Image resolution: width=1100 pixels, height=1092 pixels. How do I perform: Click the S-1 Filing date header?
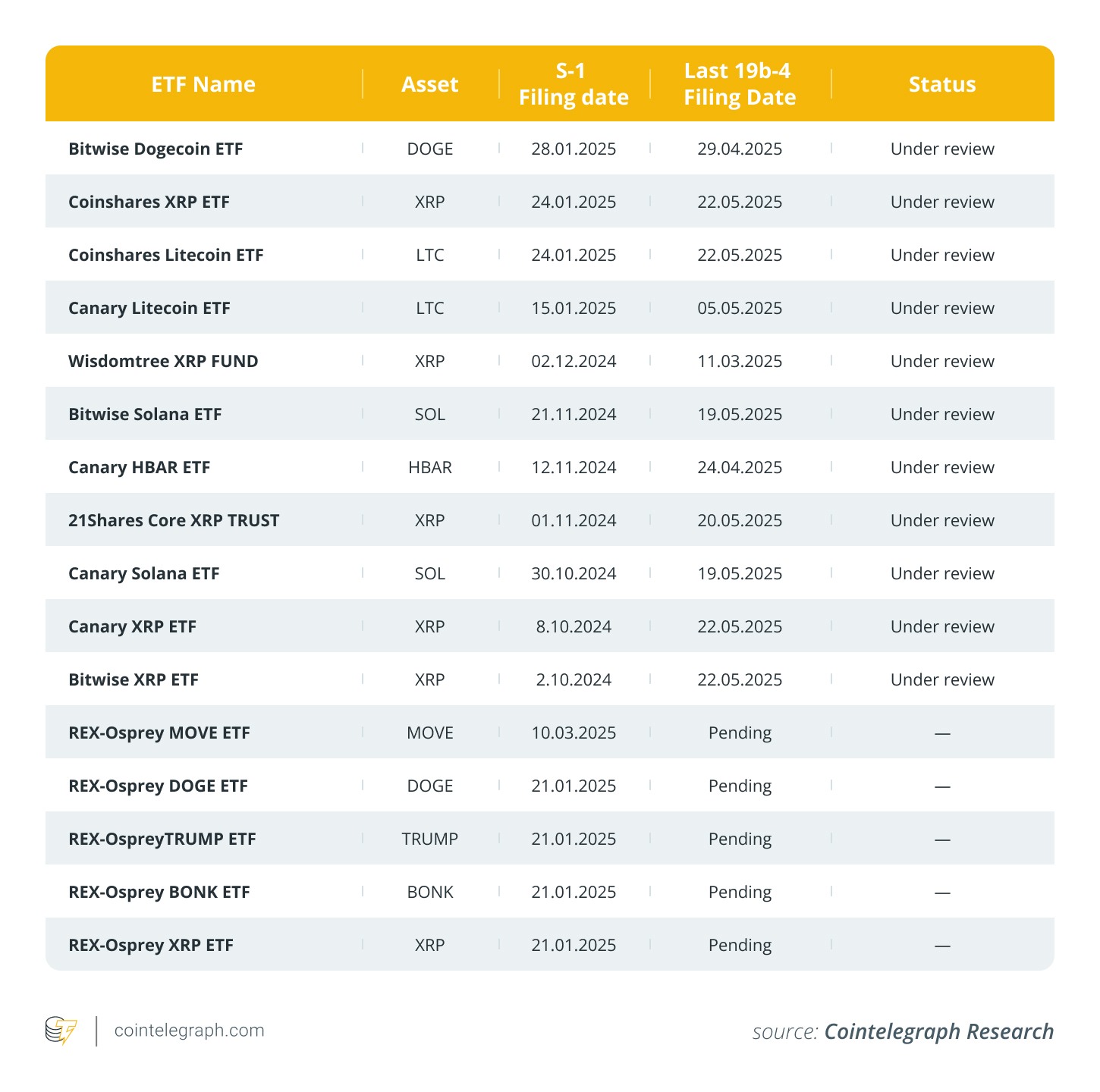pos(574,84)
